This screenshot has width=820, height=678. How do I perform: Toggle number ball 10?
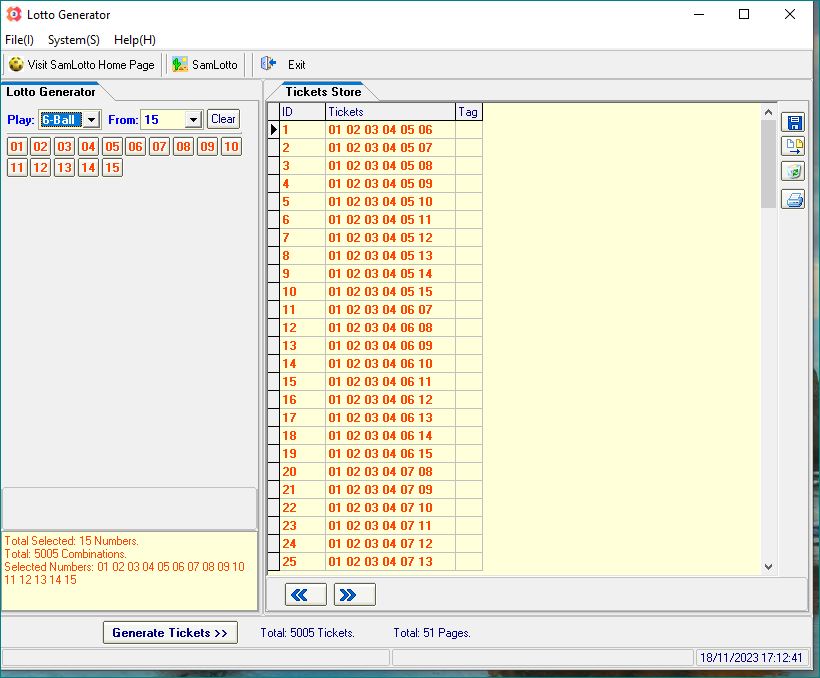click(x=231, y=146)
